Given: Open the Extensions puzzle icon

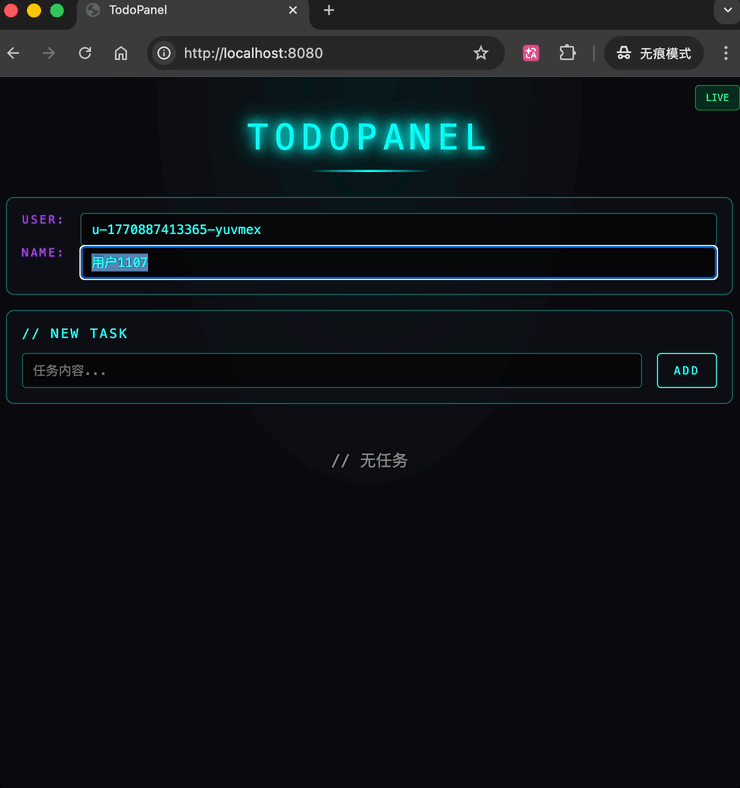Looking at the screenshot, I should [567, 53].
